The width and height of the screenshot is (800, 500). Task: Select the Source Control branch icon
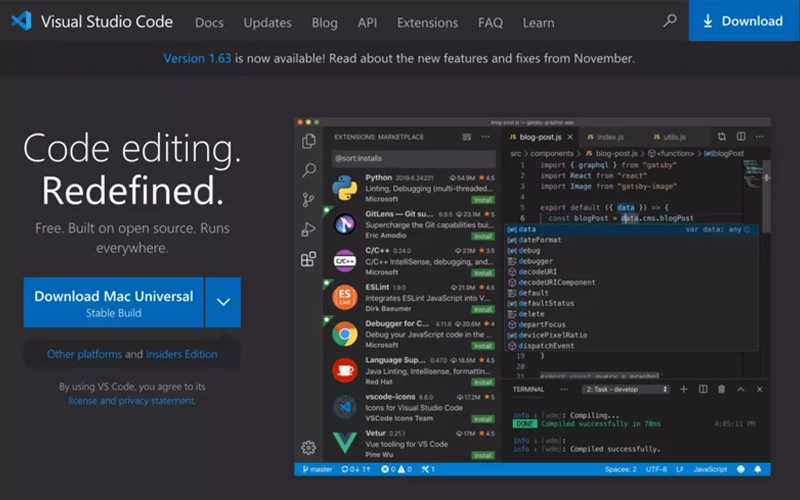(309, 200)
